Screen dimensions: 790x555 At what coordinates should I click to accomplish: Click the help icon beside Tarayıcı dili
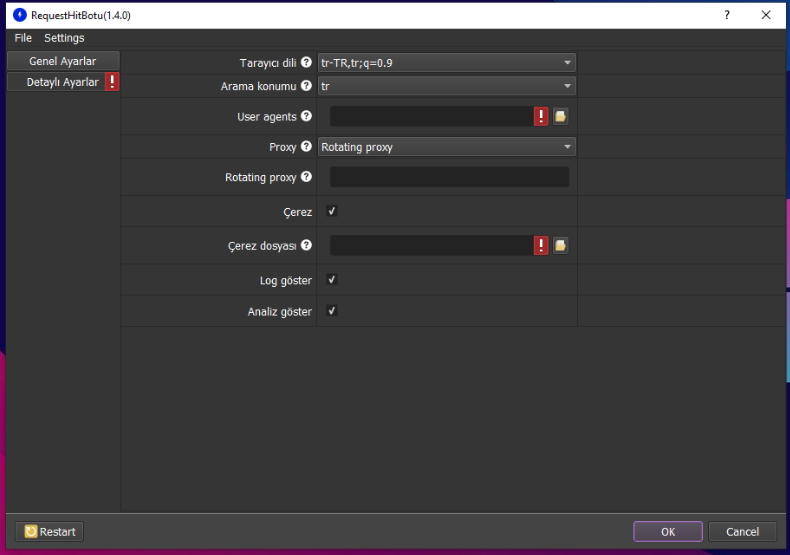(x=306, y=63)
